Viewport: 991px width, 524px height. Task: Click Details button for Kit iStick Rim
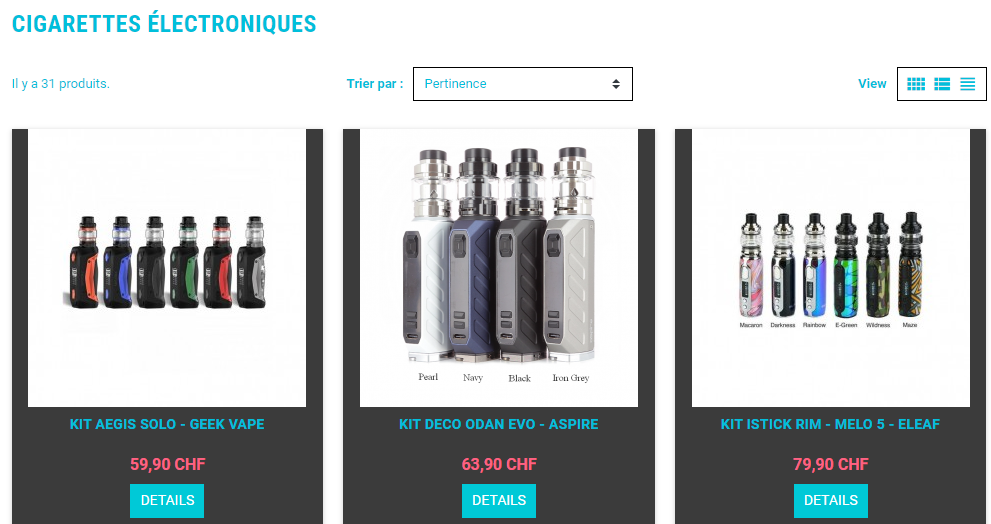(x=830, y=501)
